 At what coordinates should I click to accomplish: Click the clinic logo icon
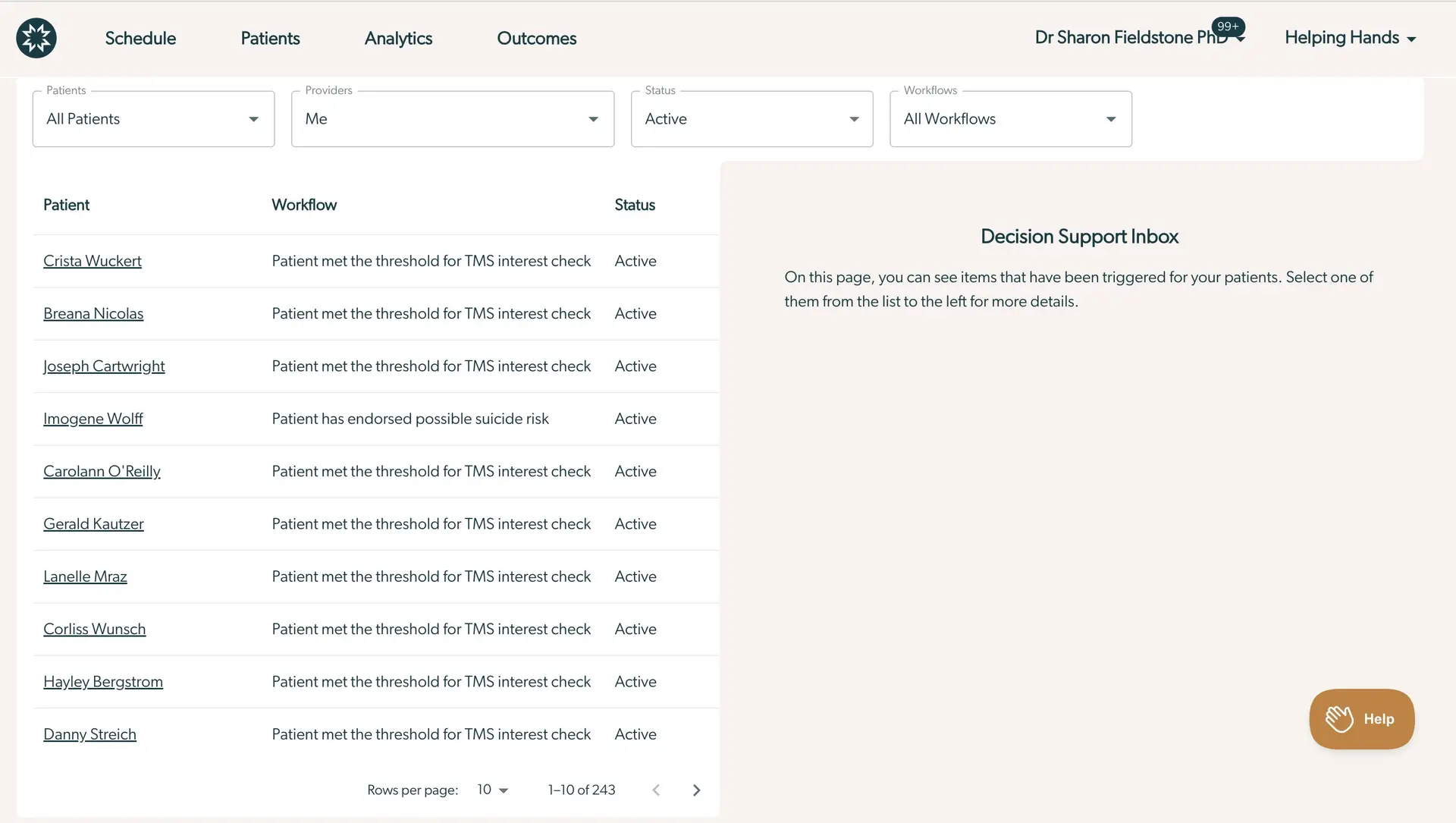pyautogui.click(x=36, y=38)
